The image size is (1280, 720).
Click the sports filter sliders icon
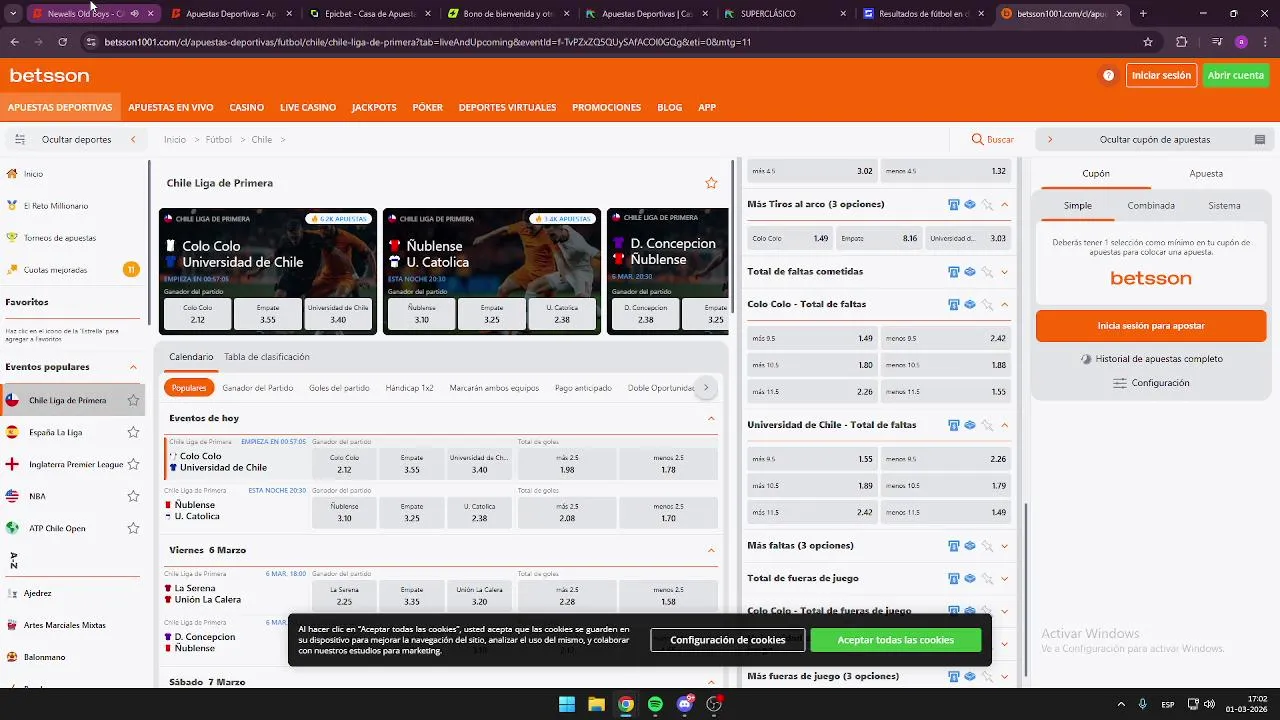click(19, 139)
